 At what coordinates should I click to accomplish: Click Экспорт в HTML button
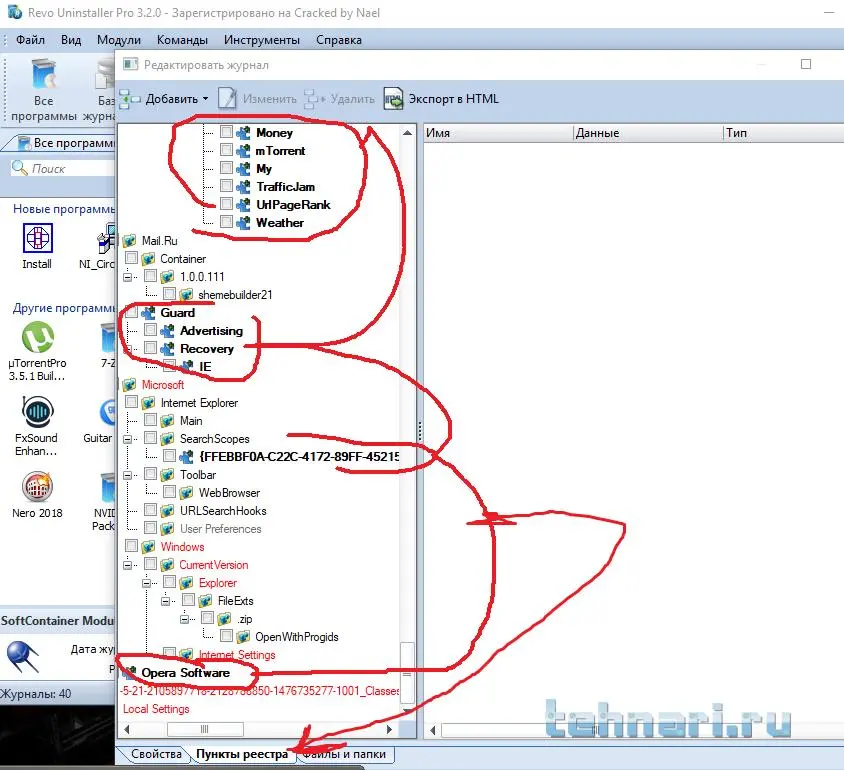pyautogui.click(x=441, y=99)
